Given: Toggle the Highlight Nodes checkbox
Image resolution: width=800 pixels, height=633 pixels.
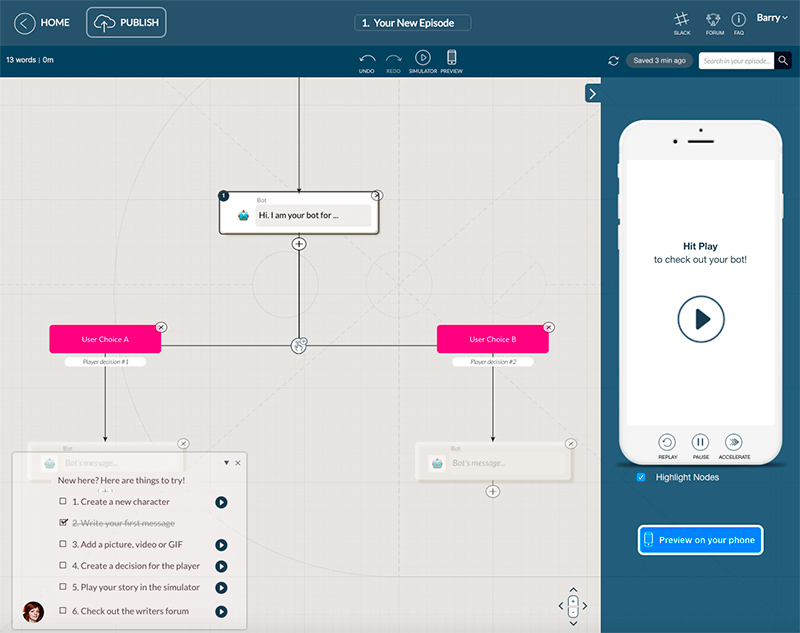Looking at the screenshot, I should (x=642, y=478).
